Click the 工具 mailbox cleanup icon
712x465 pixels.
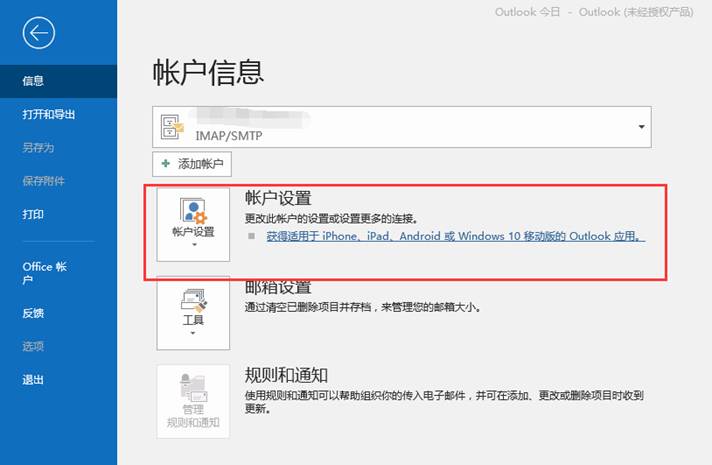(x=193, y=300)
